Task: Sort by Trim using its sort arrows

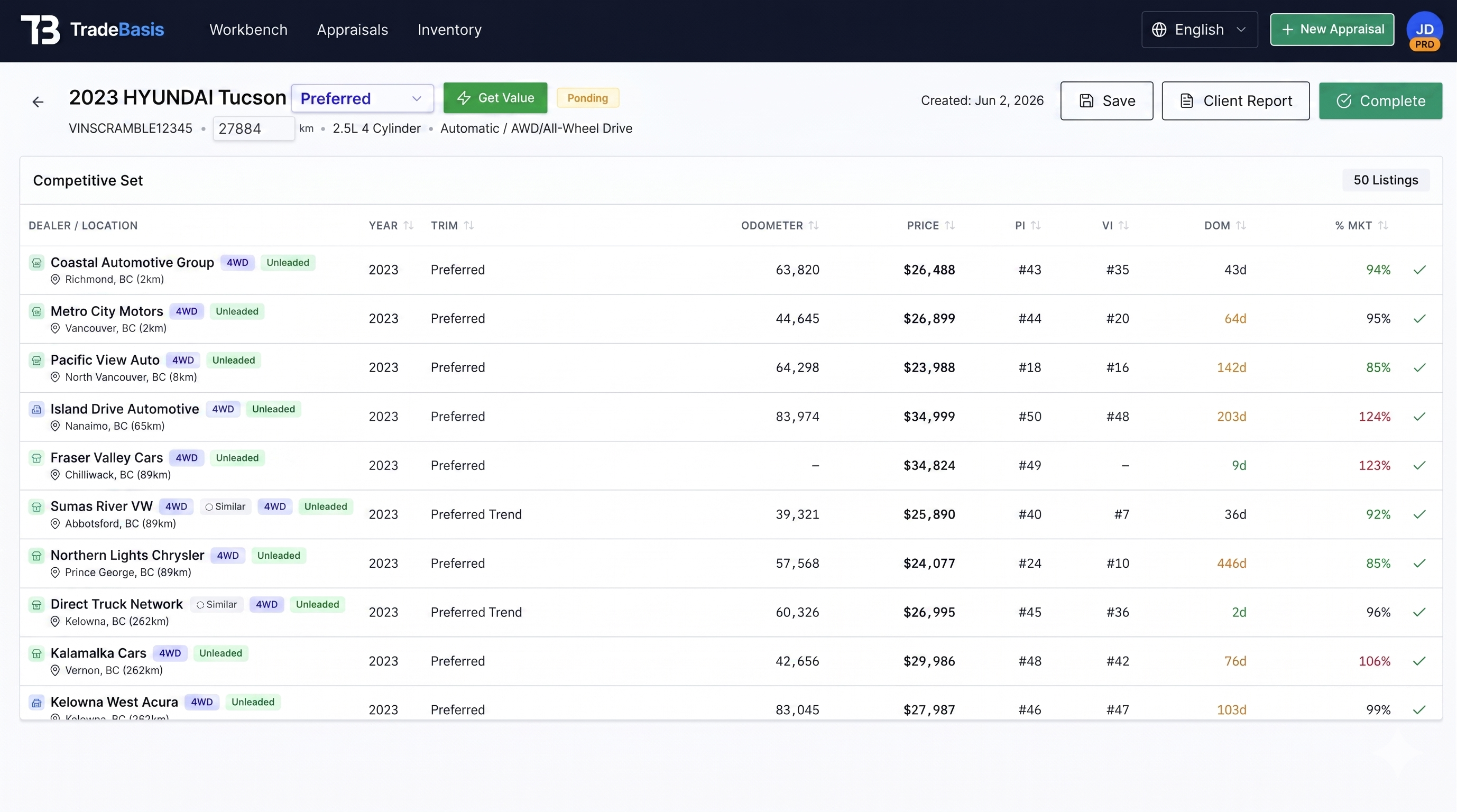Action: pyautogui.click(x=468, y=225)
